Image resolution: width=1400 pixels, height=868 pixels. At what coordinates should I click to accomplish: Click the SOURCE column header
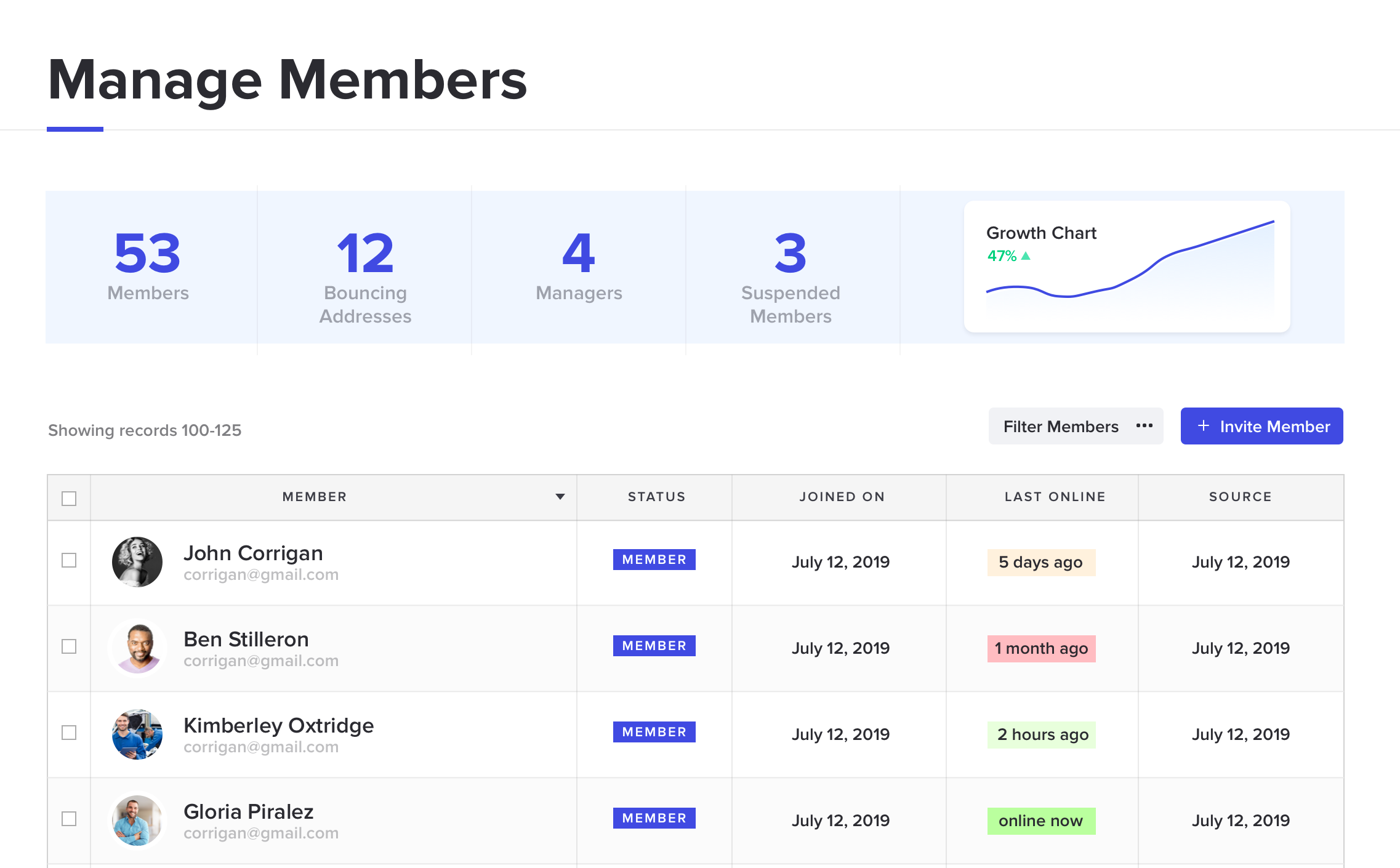1240,497
